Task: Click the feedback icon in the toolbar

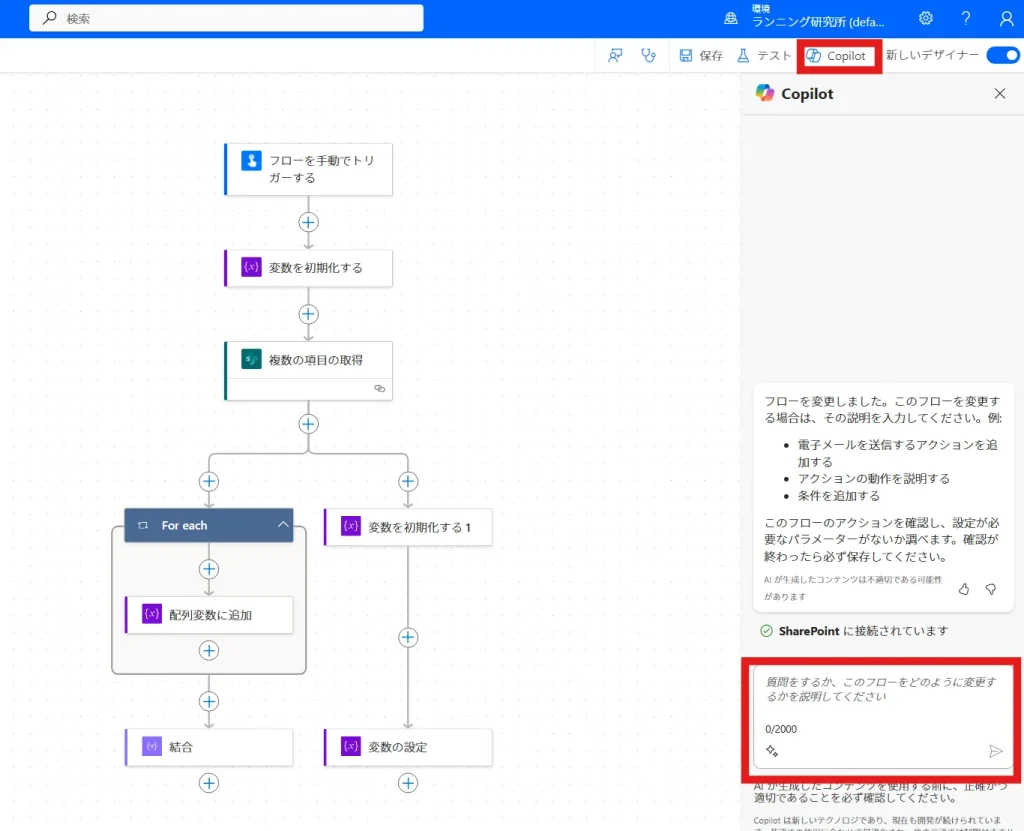Action: [x=616, y=56]
